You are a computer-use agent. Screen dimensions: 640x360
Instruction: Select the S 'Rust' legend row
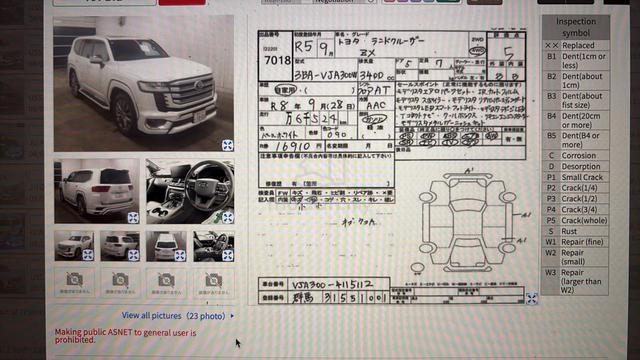click(576, 231)
